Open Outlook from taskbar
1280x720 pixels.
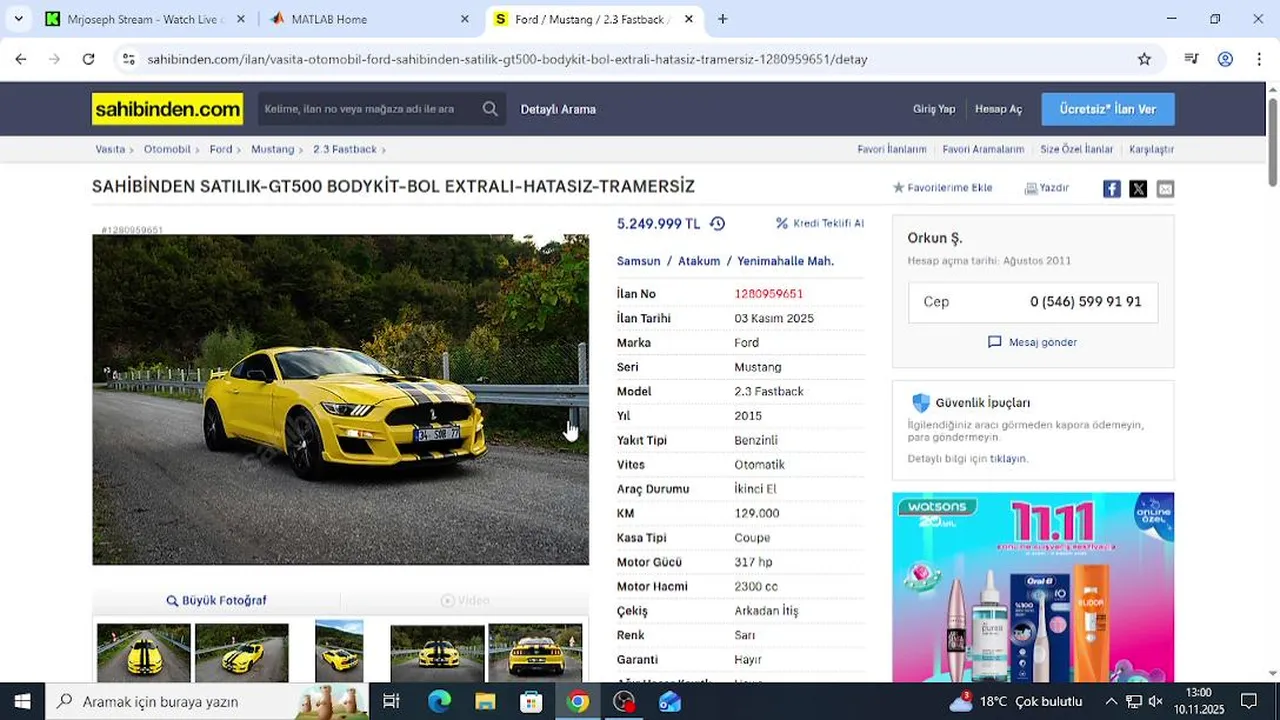pos(670,701)
